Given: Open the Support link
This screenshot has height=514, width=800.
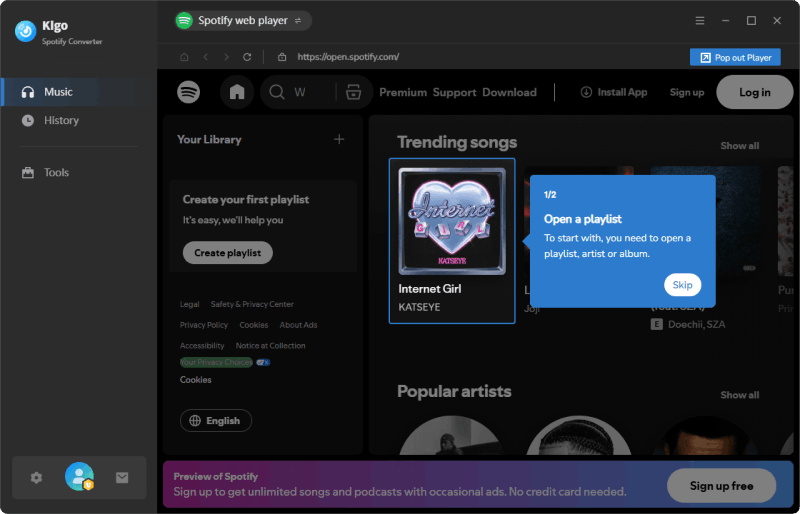Looking at the screenshot, I should click(455, 92).
